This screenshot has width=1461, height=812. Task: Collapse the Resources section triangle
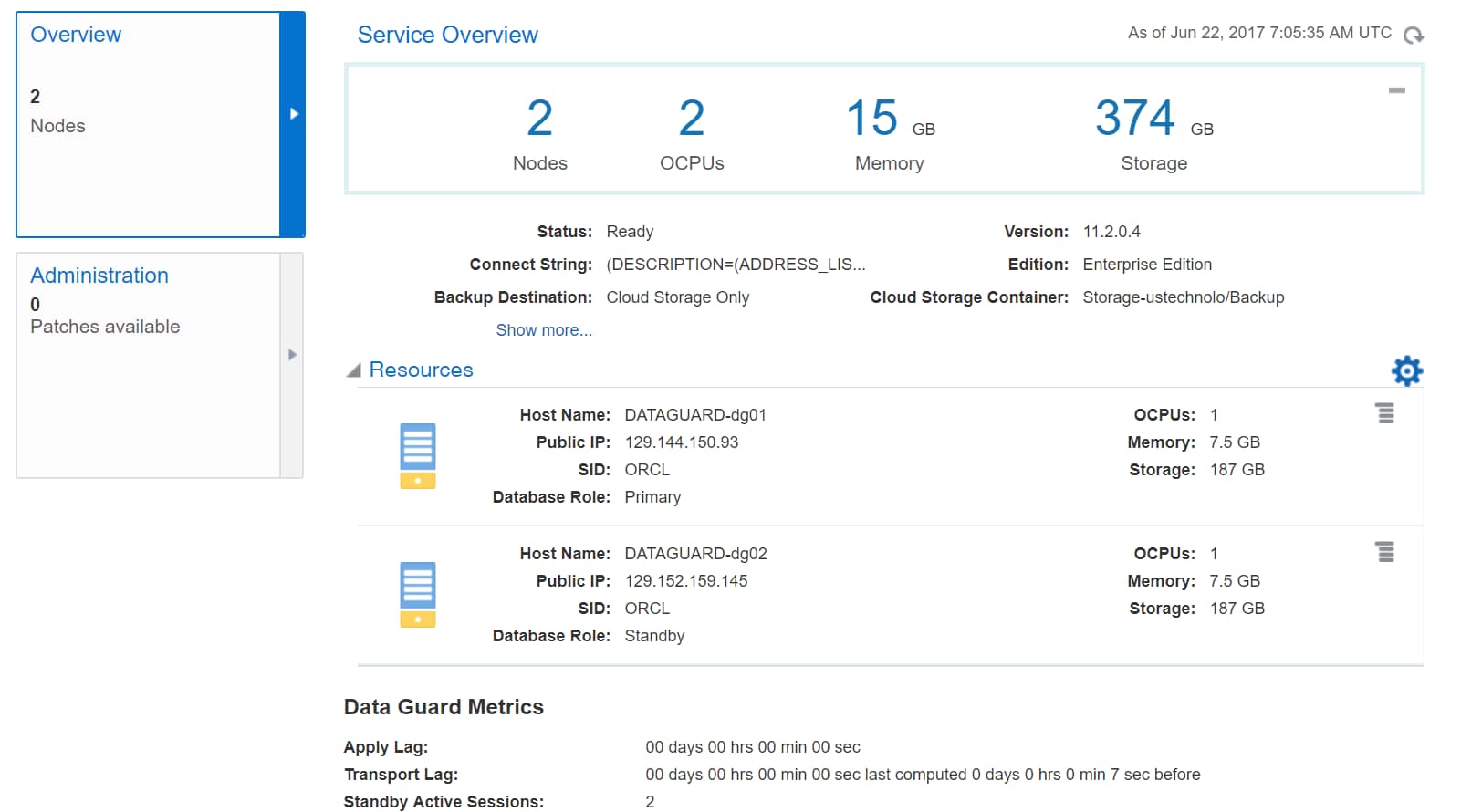[354, 370]
